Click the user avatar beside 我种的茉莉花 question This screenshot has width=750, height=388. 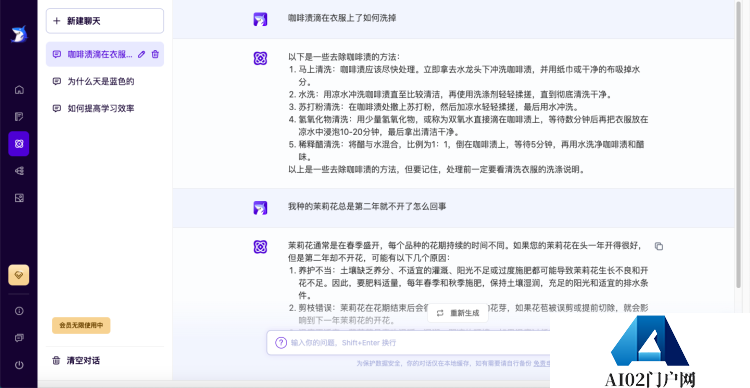pyautogui.click(x=260, y=208)
